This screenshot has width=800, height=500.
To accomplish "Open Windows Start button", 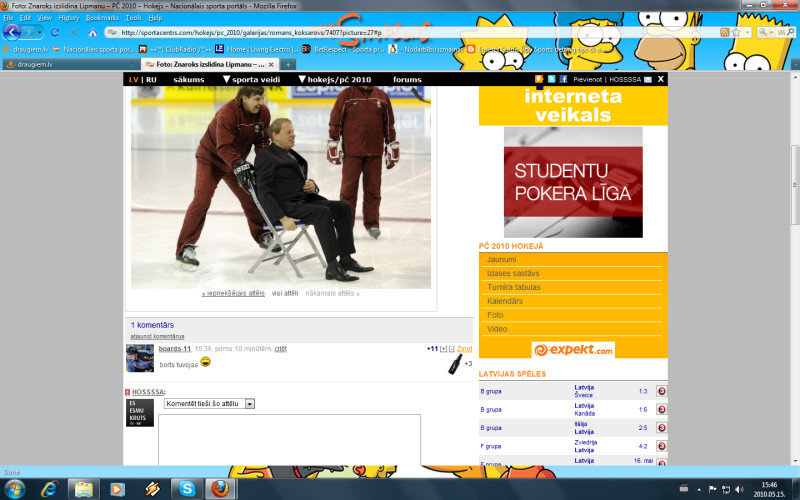I will pyautogui.click(x=14, y=489).
